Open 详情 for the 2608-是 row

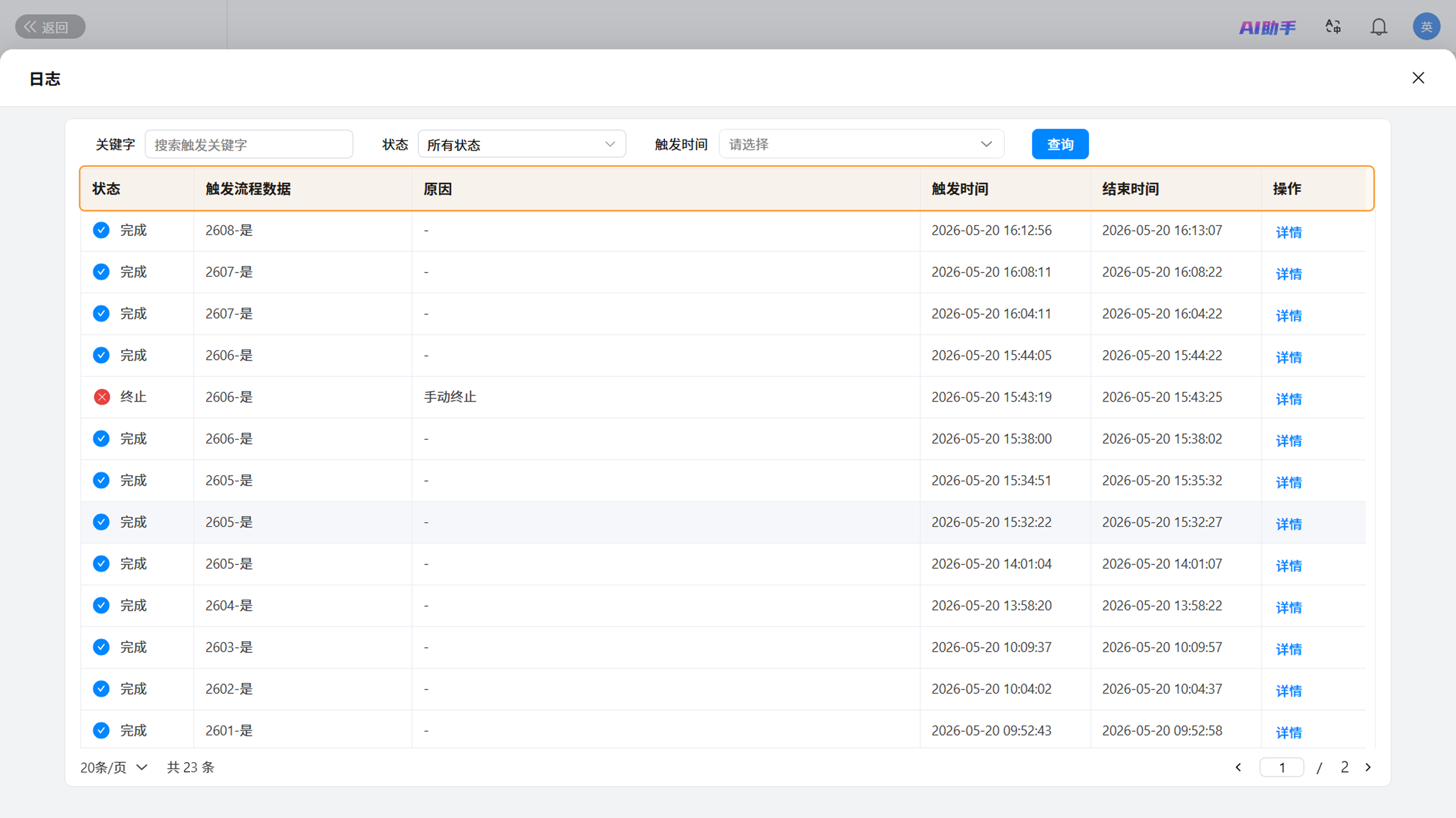1289,232
